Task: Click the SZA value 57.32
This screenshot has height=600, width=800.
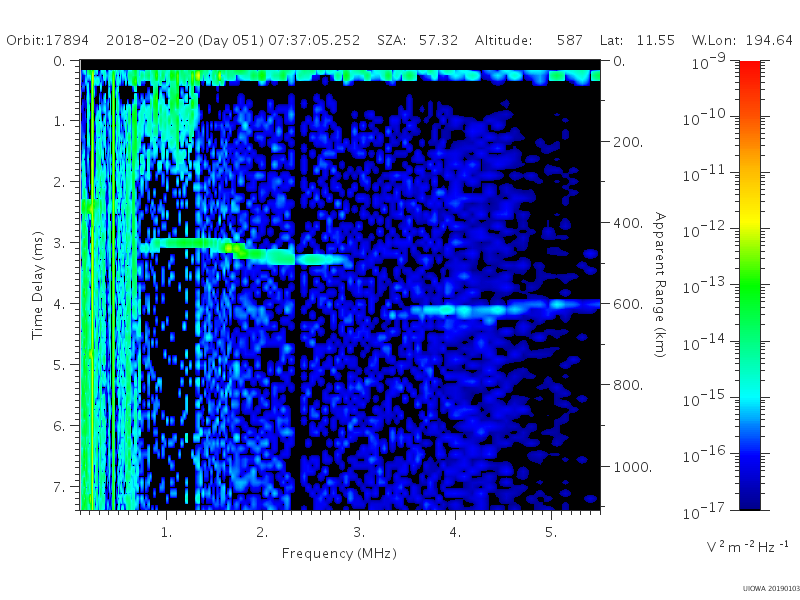Action: tap(438, 40)
